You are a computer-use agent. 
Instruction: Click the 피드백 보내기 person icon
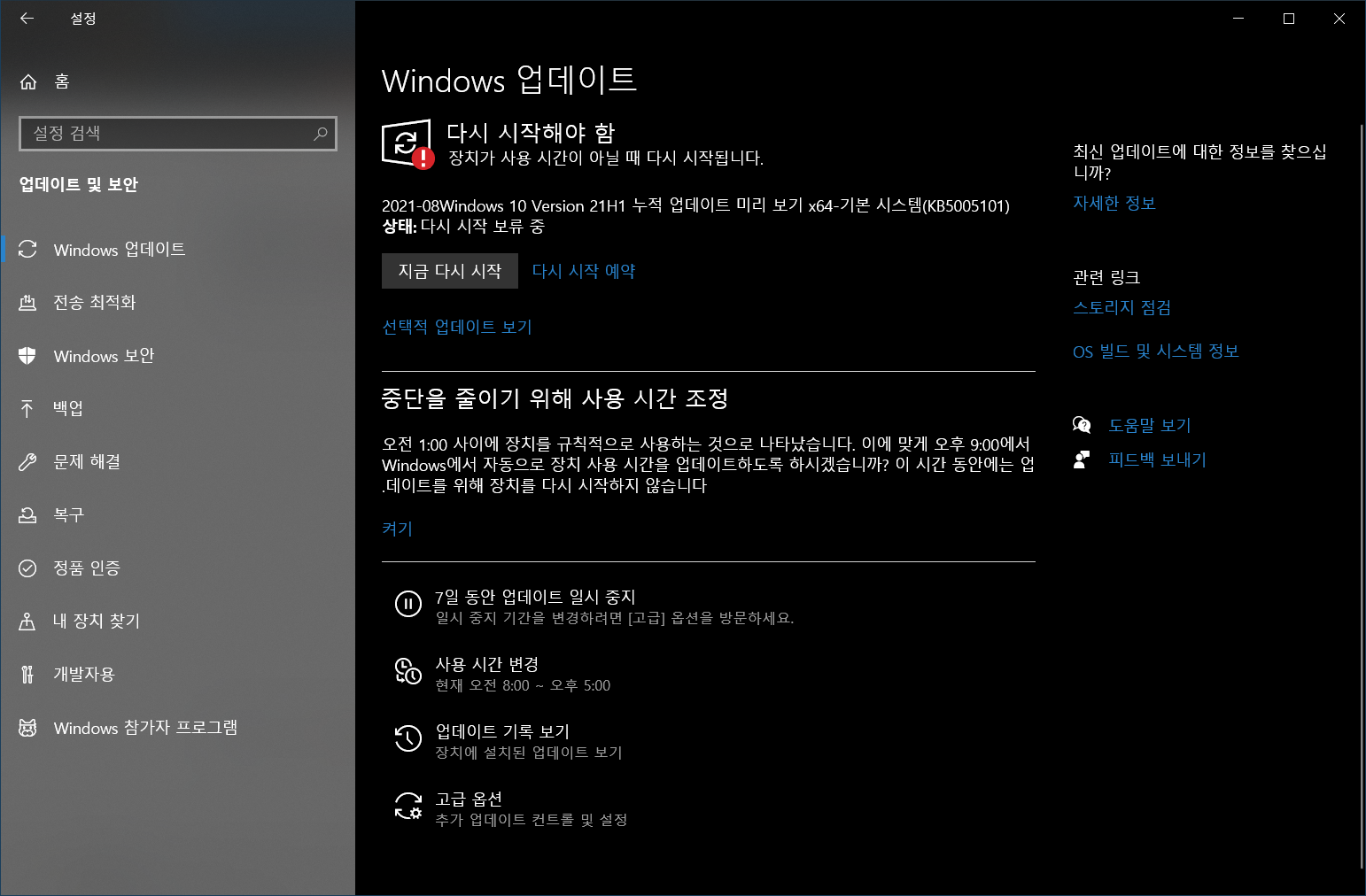coord(1082,460)
